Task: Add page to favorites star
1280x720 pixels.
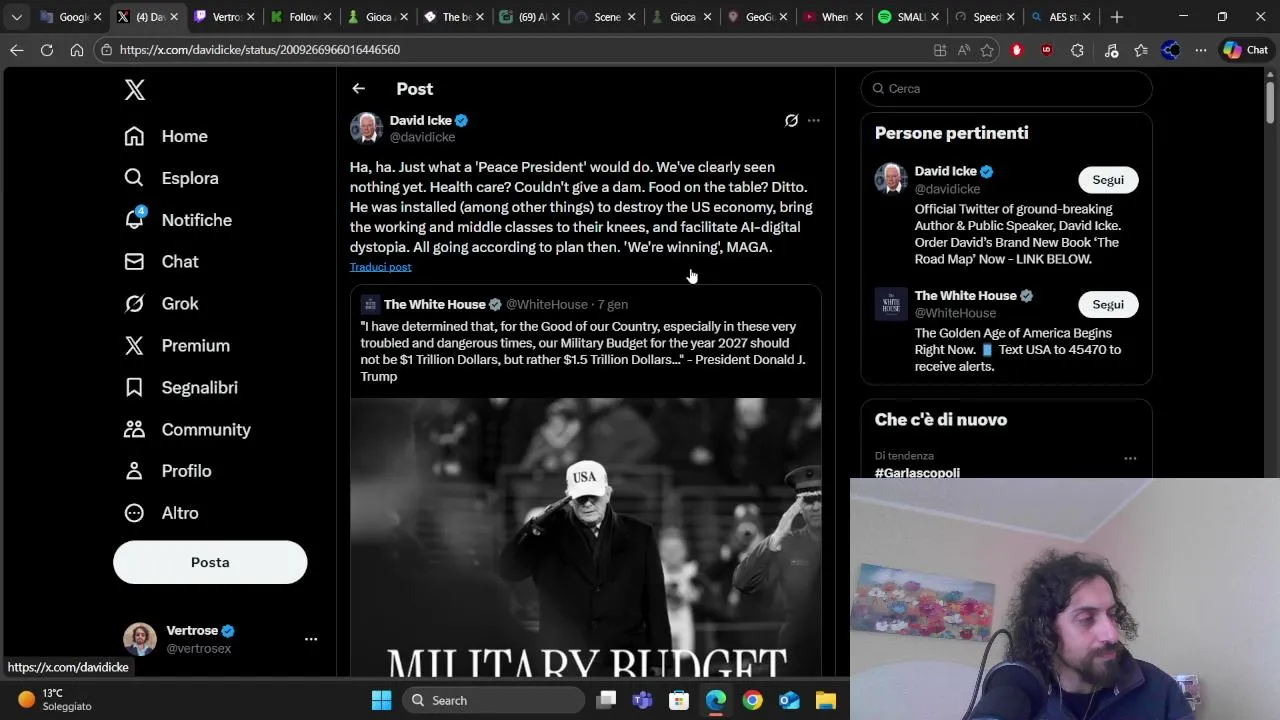Action: [x=987, y=50]
